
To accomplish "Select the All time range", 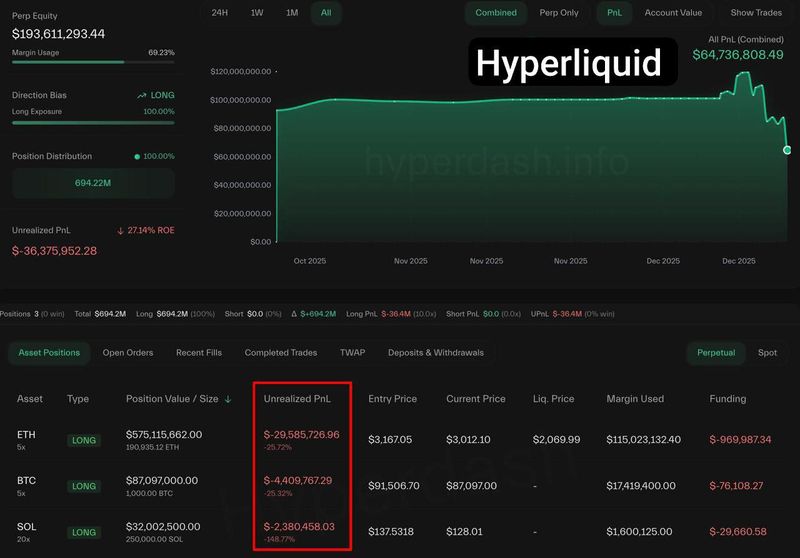I will click(326, 13).
